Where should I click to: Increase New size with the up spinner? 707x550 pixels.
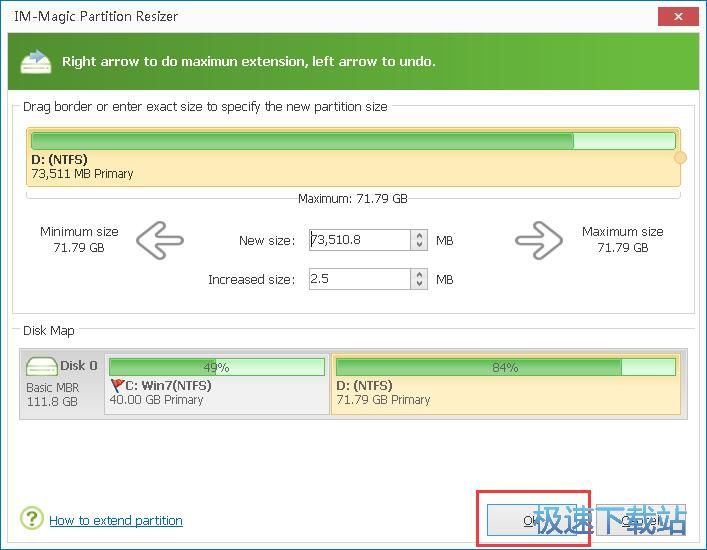(x=419, y=235)
